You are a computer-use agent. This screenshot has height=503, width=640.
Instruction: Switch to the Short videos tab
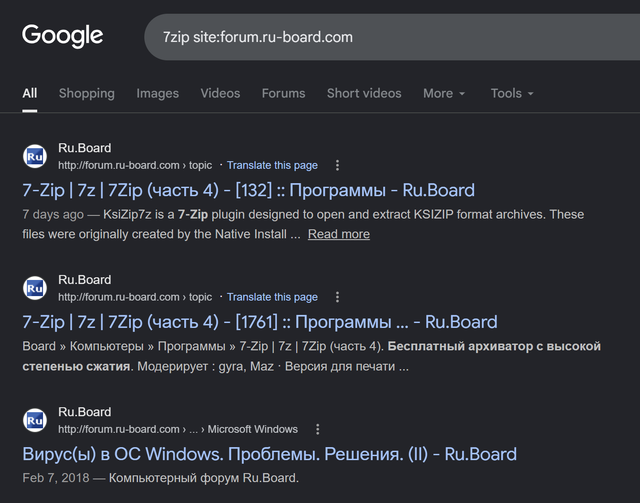click(364, 93)
